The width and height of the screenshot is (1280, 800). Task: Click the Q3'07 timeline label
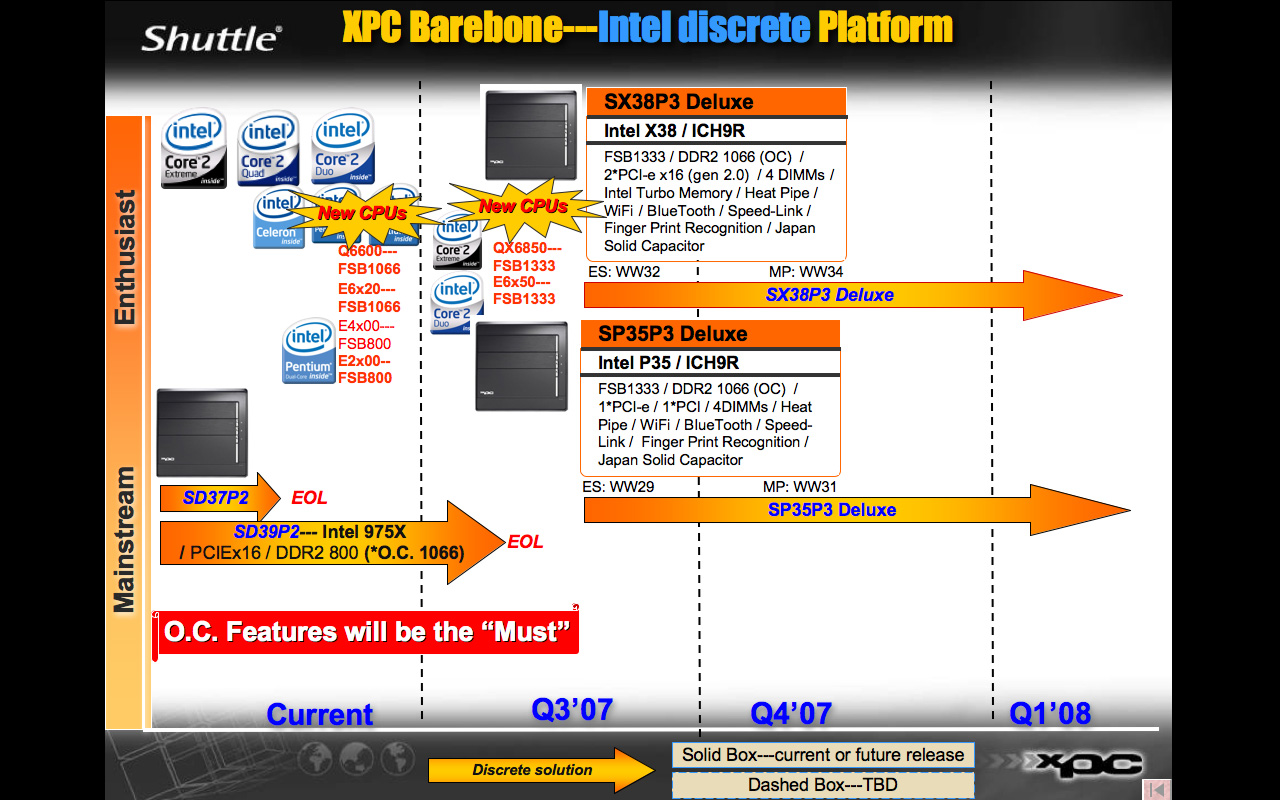[x=571, y=710]
